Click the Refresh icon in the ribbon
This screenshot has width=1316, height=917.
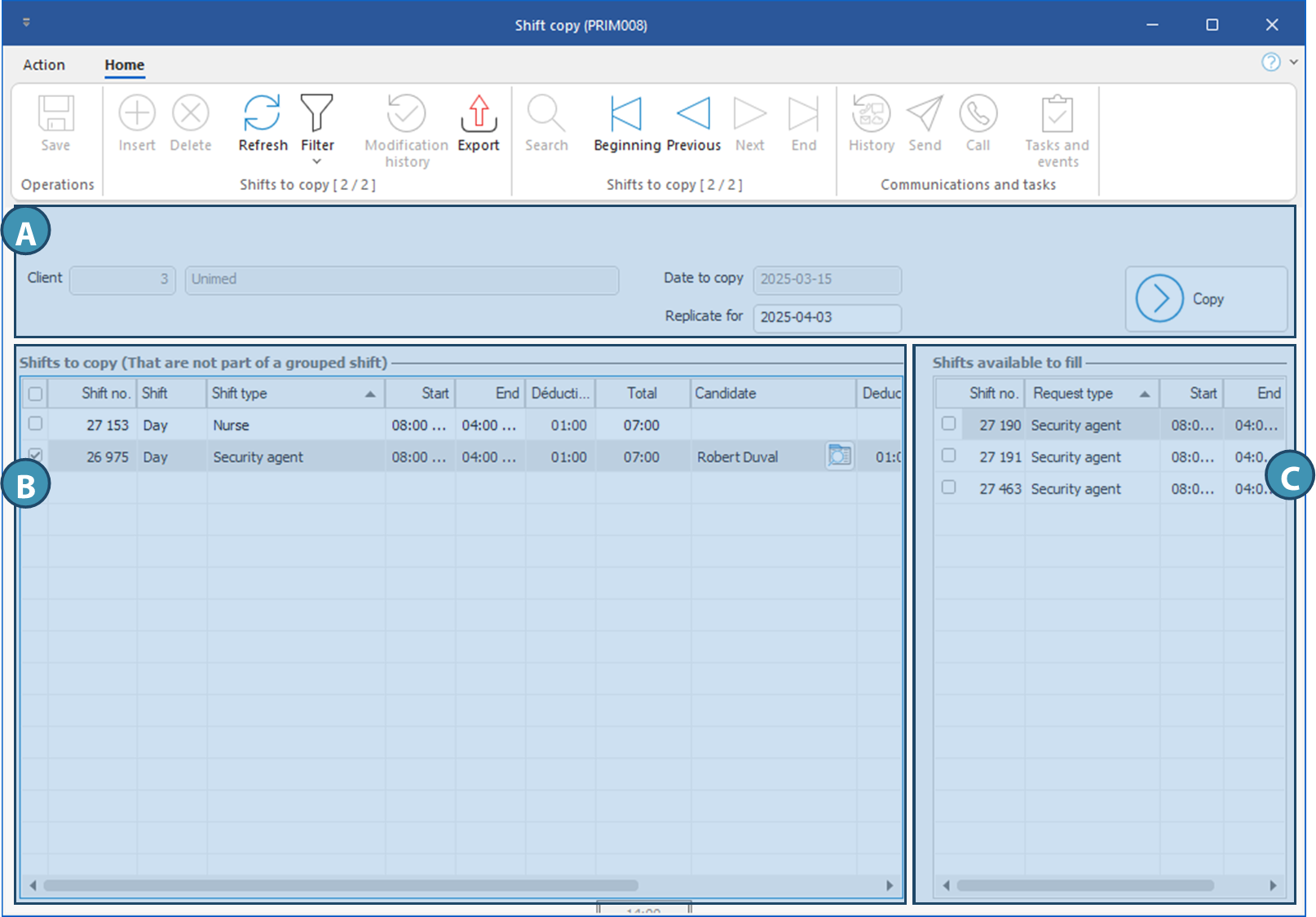point(262,114)
